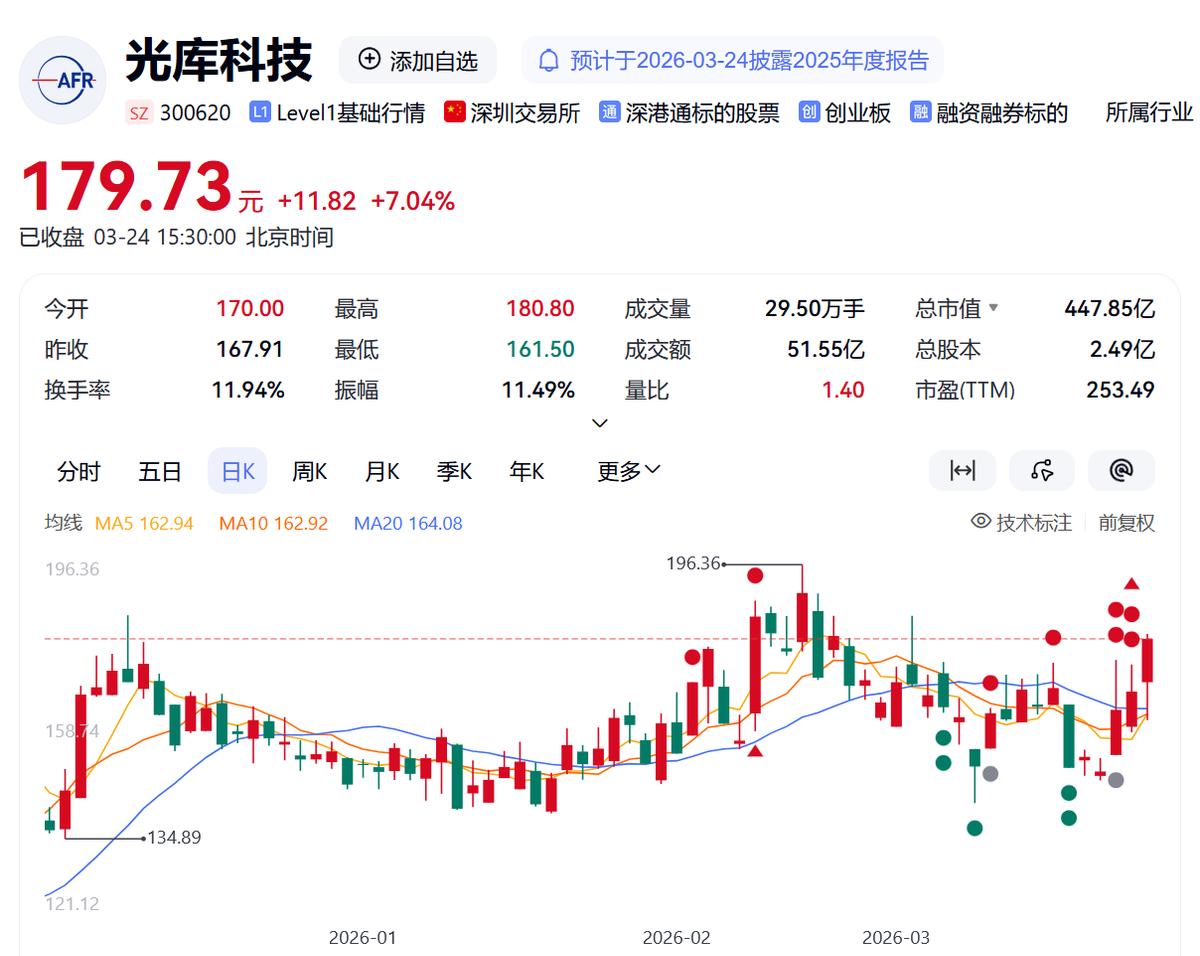1200x956 pixels.
Task: Click the drawing tools icon
Action: [1042, 470]
